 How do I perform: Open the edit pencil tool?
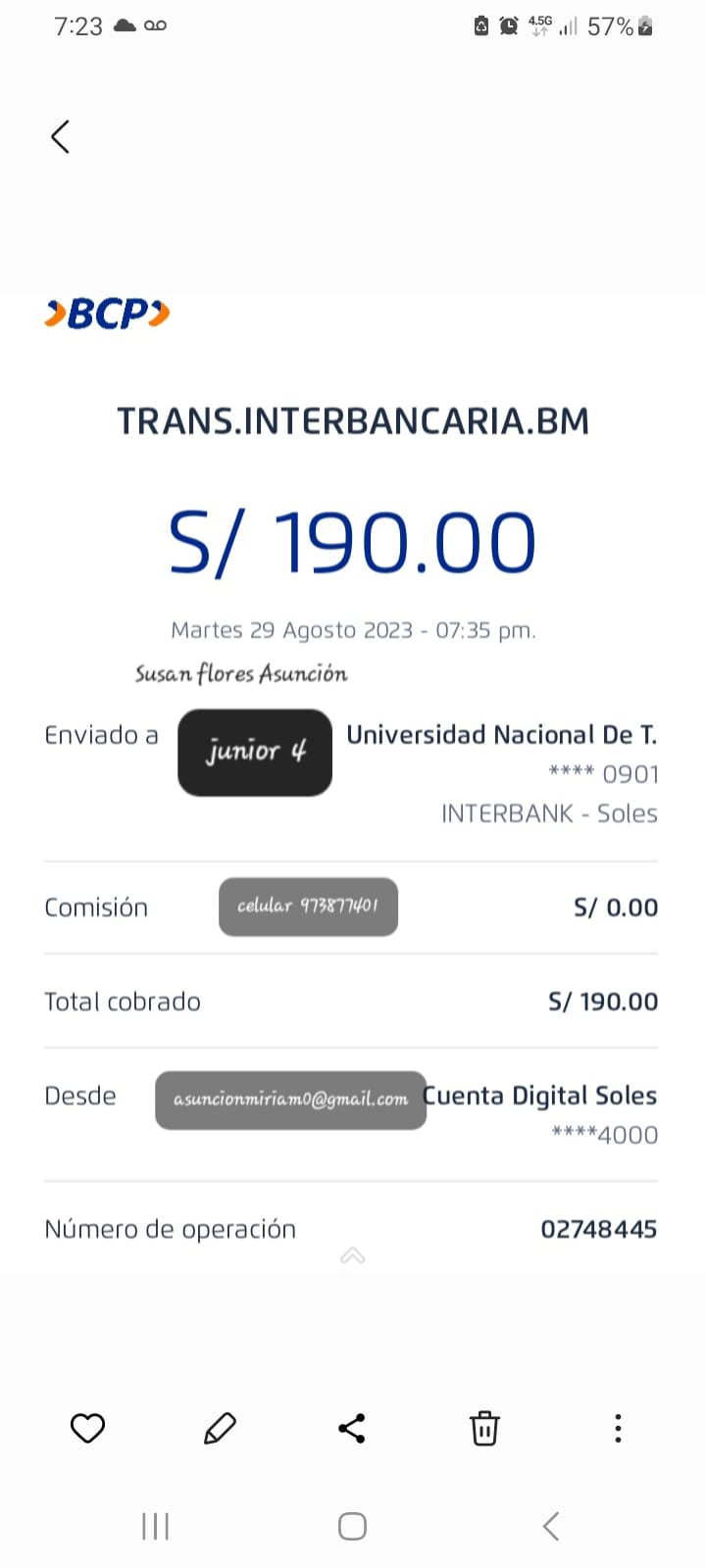[220, 1428]
